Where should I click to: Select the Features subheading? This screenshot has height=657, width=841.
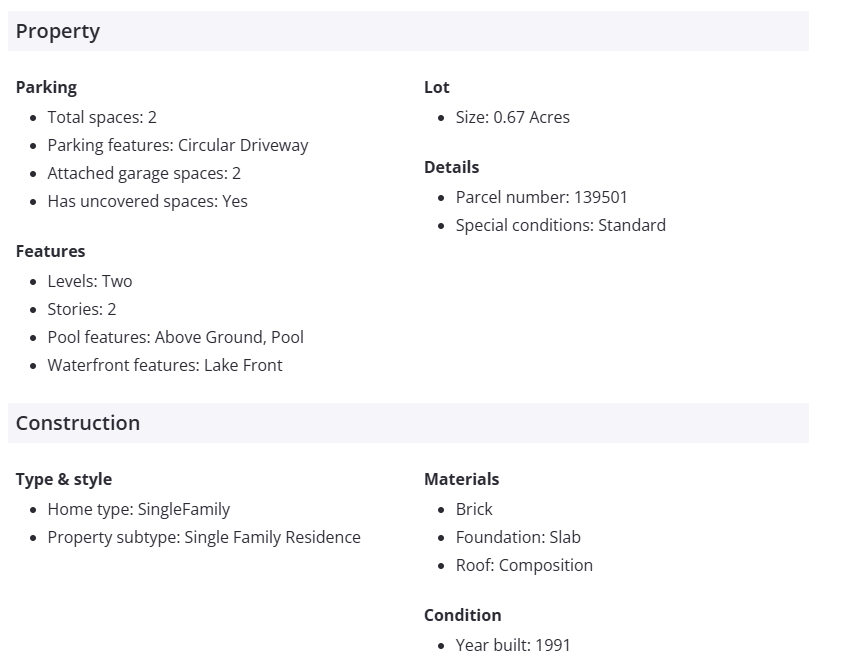click(50, 251)
